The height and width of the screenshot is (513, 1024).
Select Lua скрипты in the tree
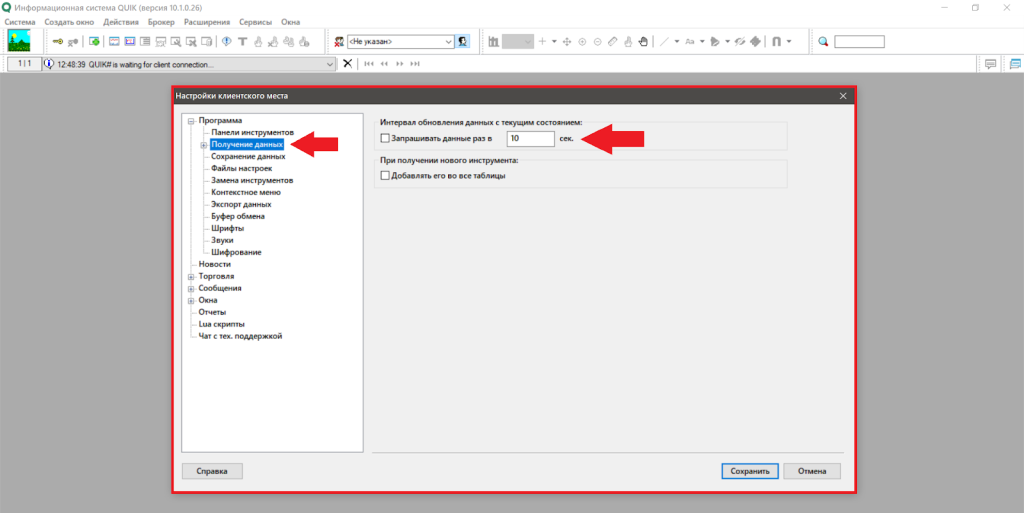pos(221,324)
